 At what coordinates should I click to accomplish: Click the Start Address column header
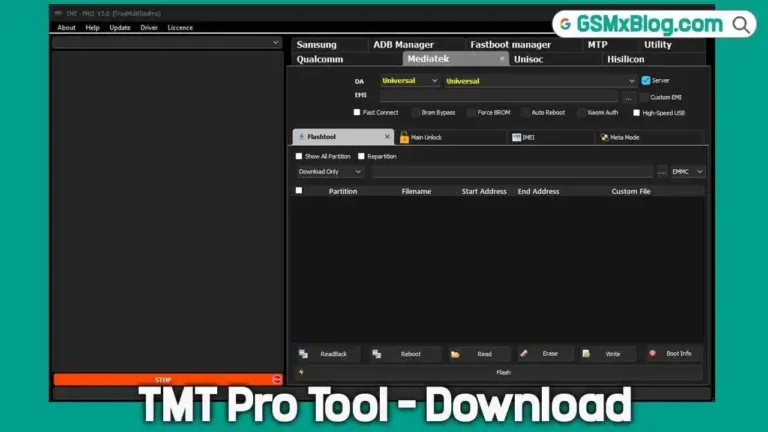point(484,192)
